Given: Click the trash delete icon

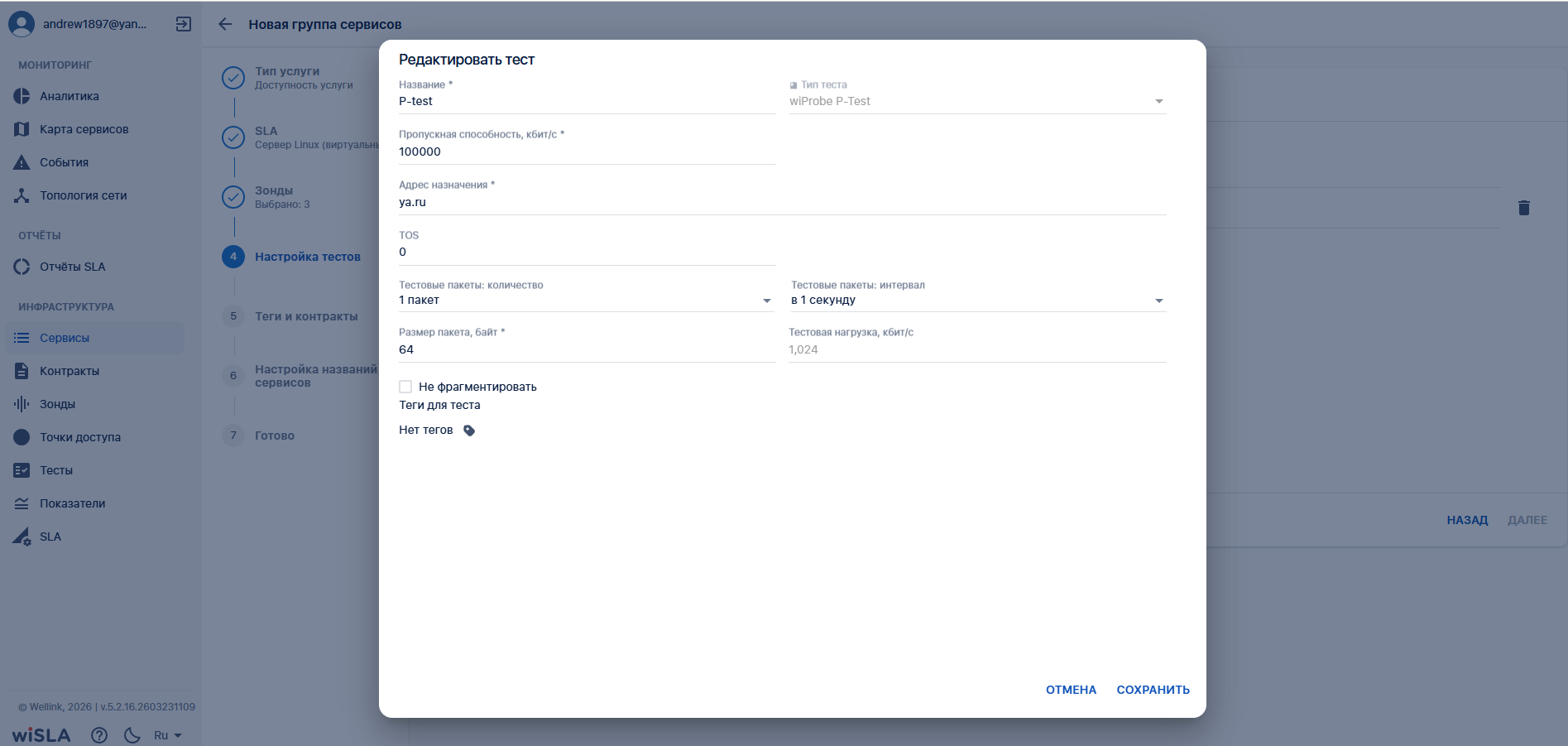Looking at the screenshot, I should click(1523, 208).
